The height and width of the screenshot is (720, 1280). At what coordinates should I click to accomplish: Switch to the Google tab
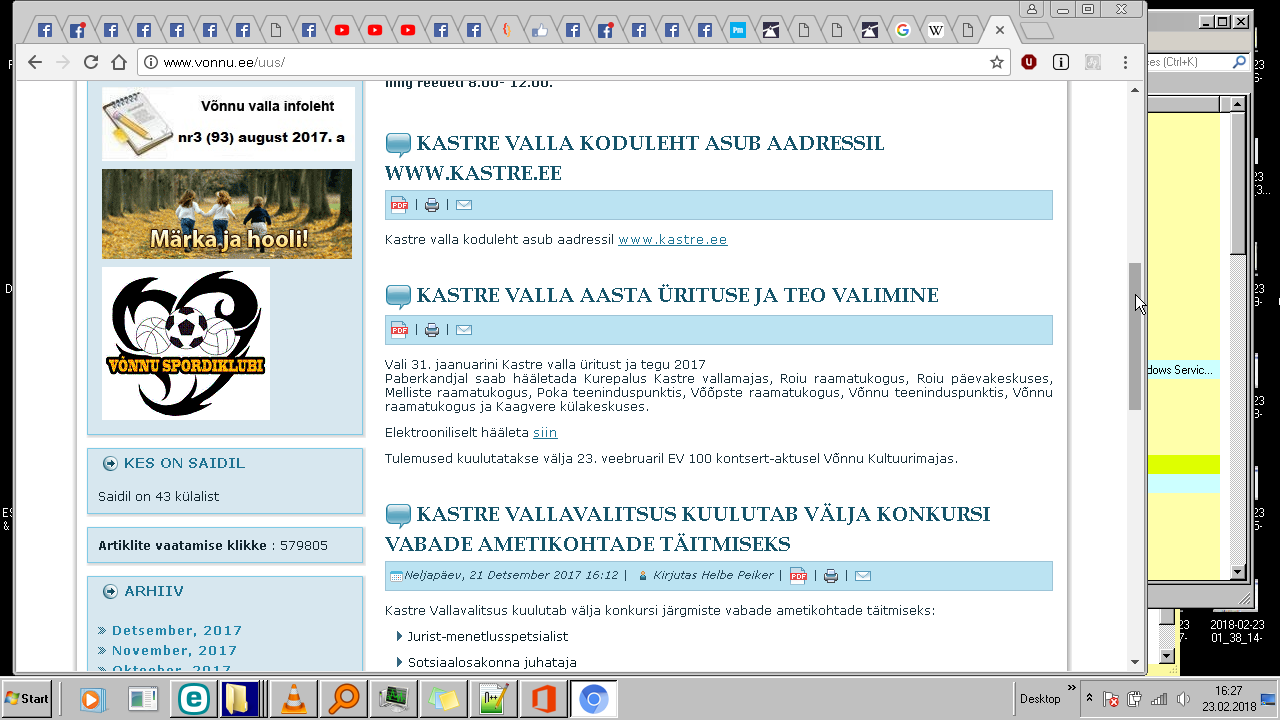[902, 30]
